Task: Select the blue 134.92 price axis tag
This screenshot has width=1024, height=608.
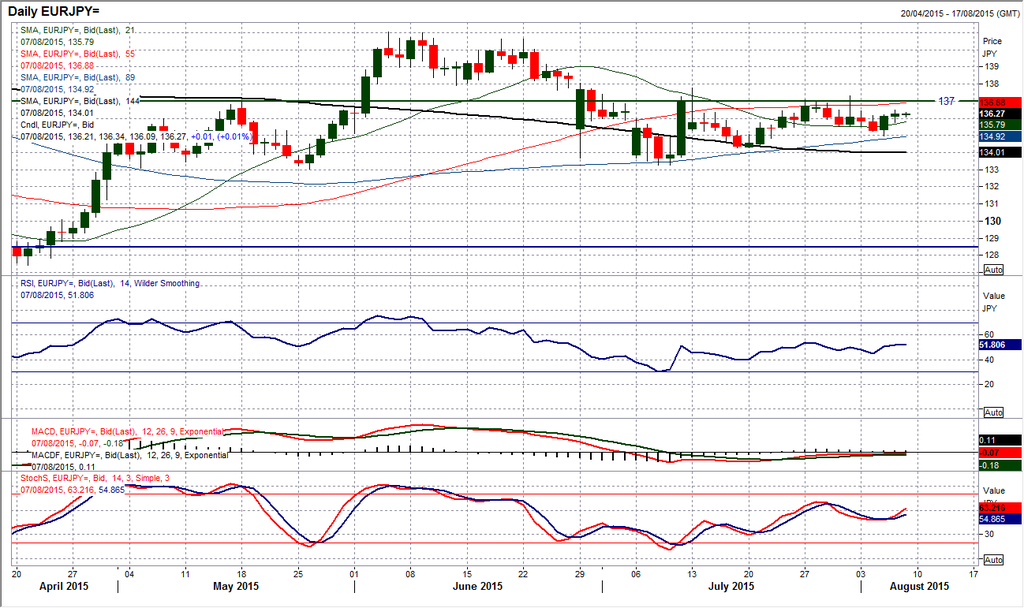Action: (x=1000, y=136)
